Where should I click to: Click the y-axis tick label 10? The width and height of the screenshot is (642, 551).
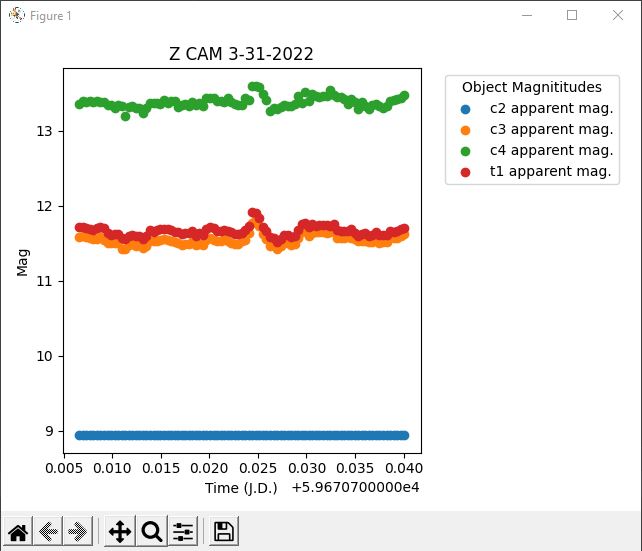click(44, 356)
